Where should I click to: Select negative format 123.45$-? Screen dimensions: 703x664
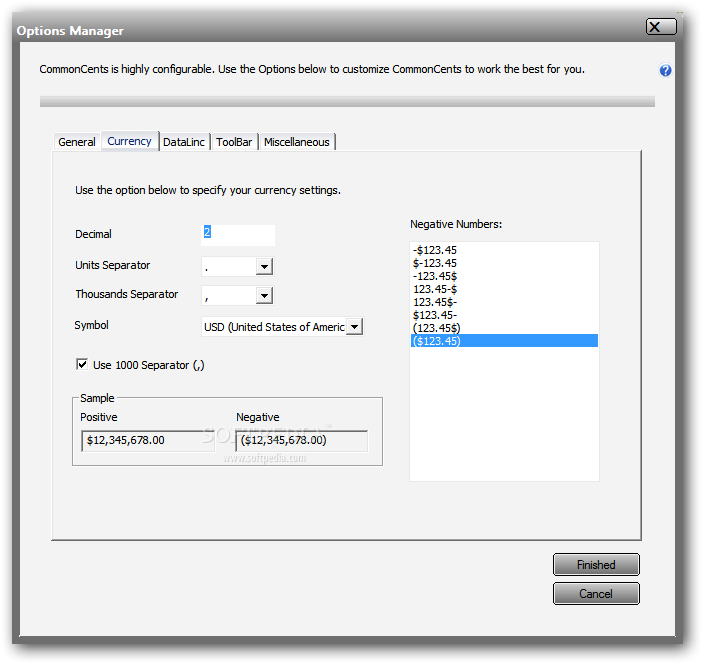coord(504,302)
